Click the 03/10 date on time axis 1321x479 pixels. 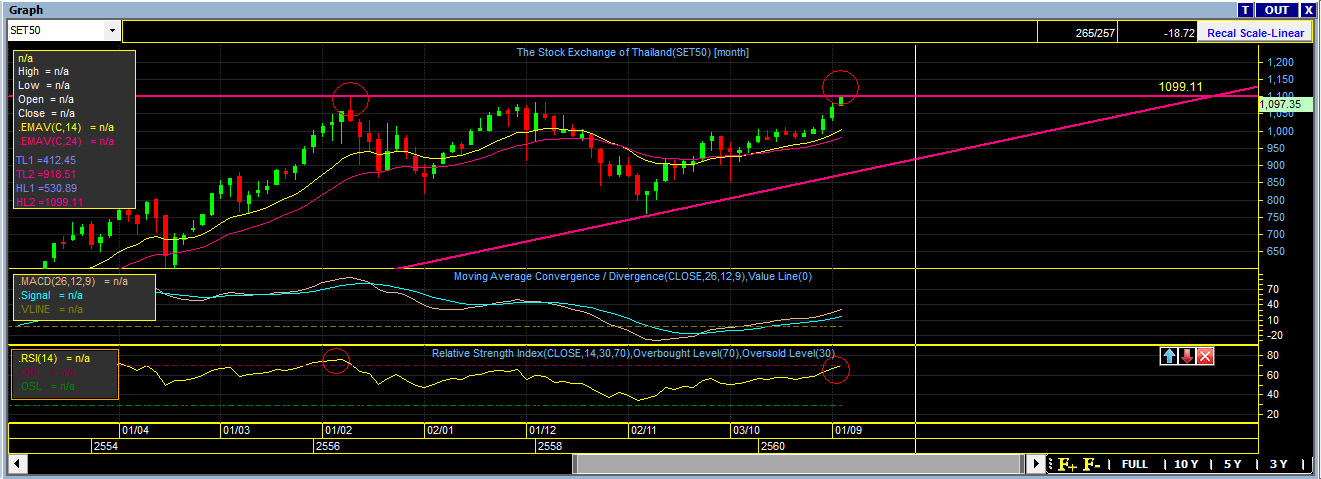point(747,430)
